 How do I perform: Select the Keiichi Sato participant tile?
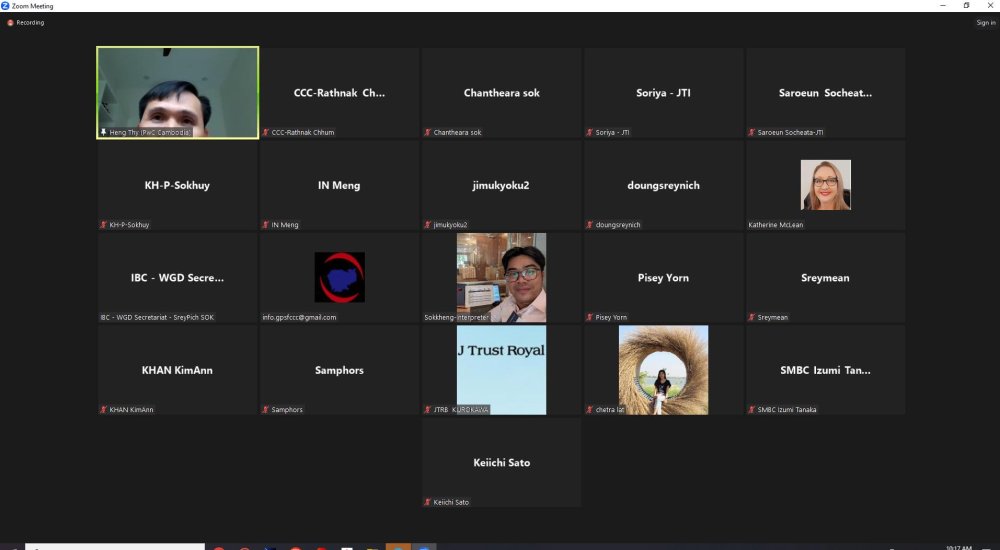pos(501,462)
